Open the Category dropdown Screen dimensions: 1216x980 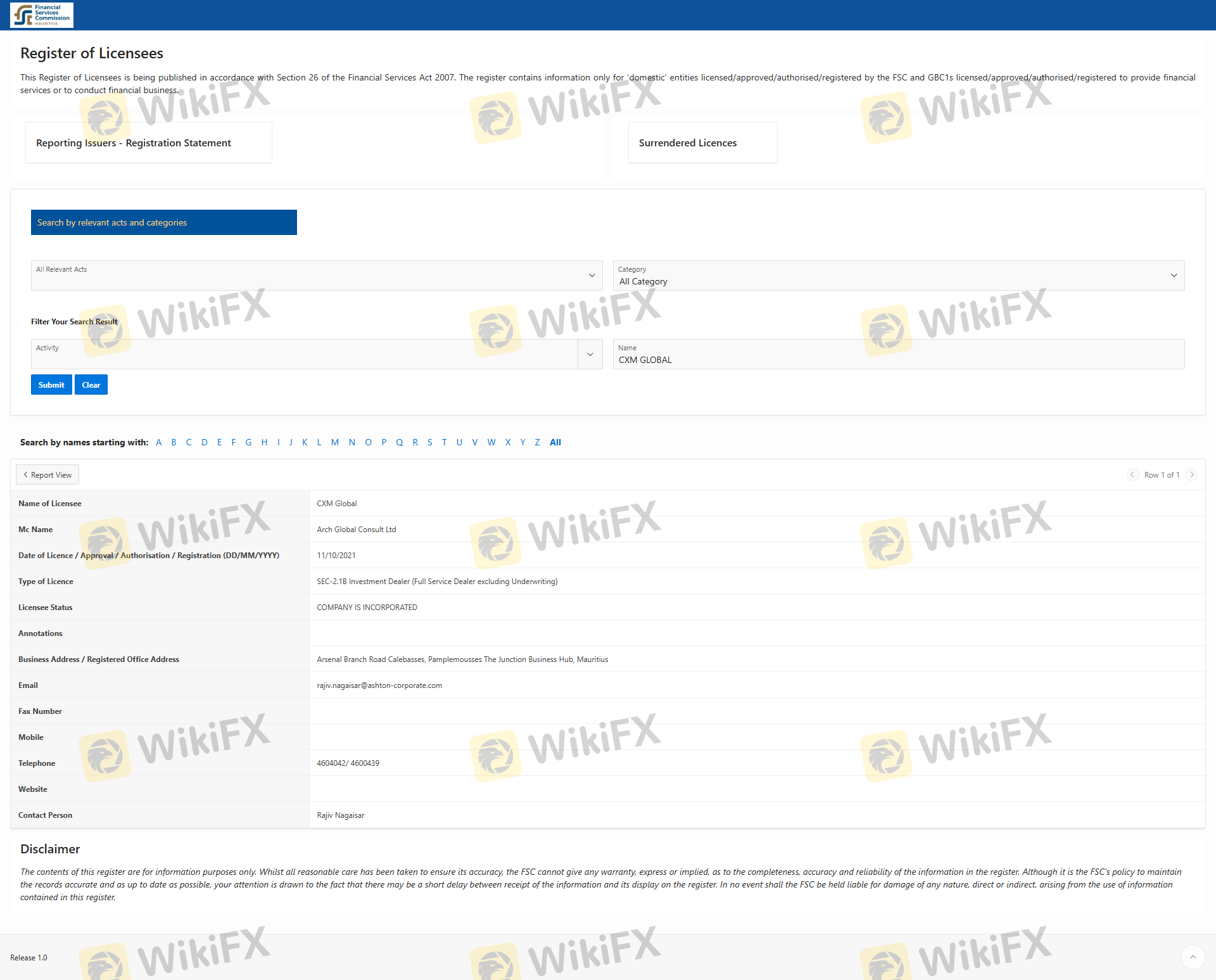(x=1174, y=276)
